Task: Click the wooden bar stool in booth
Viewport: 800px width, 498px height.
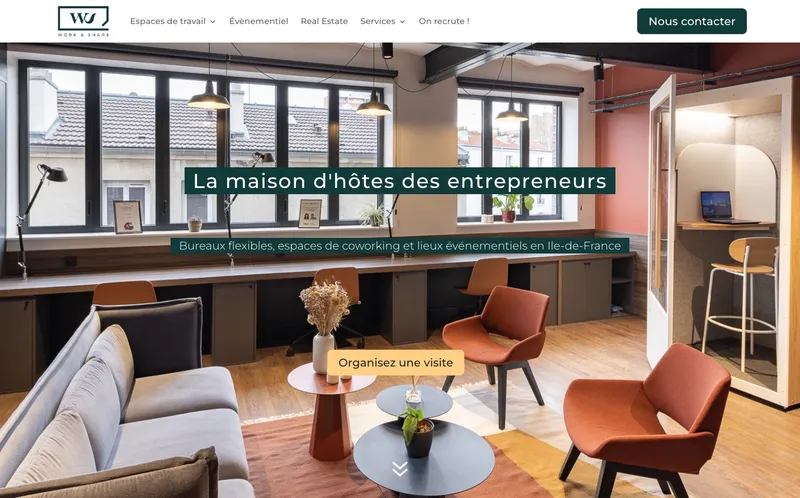Action: [741, 301]
